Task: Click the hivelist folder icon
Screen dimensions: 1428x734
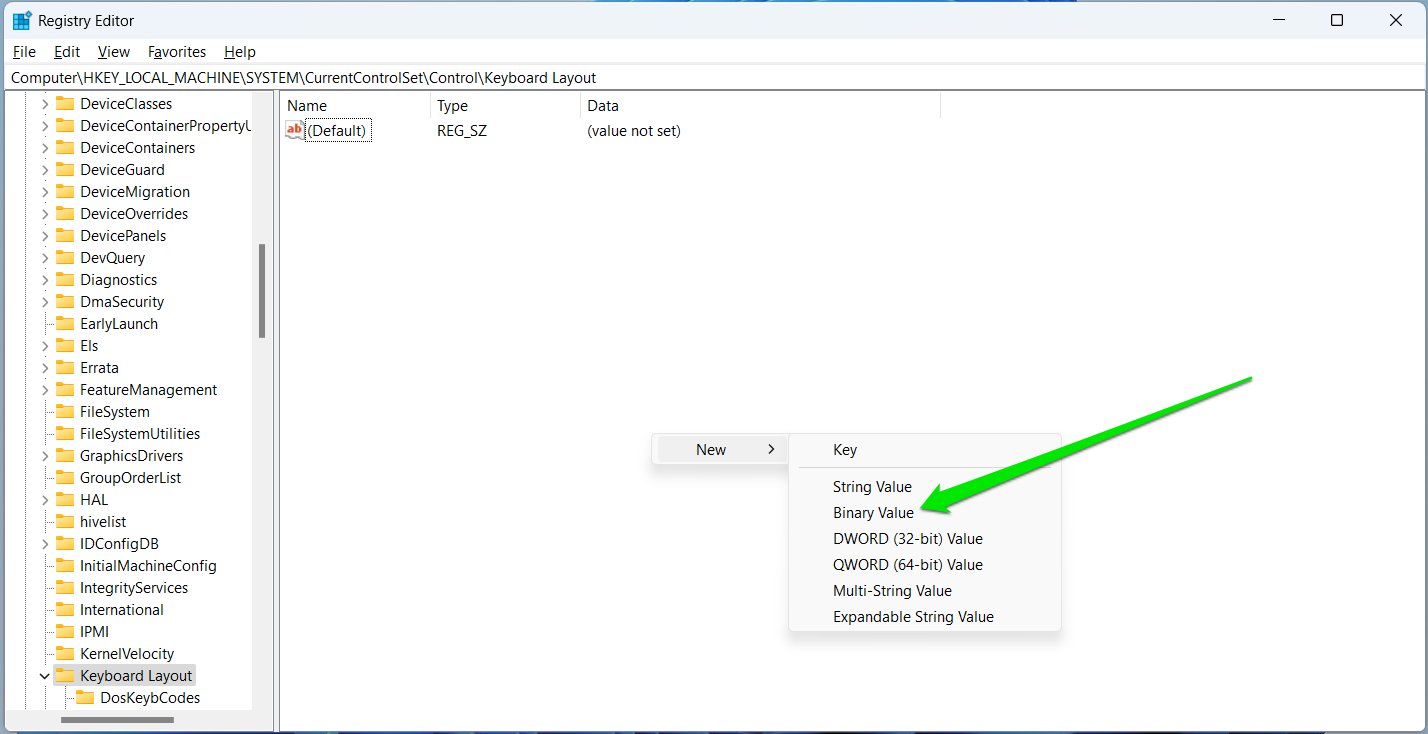Action: pos(64,521)
